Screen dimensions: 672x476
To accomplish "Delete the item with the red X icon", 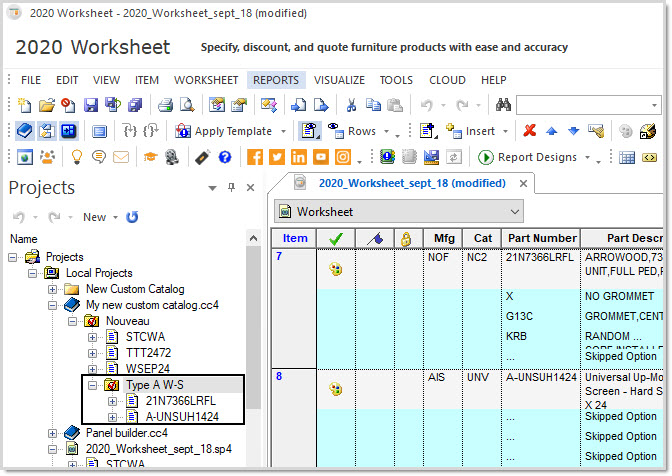I will coord(530,130).
